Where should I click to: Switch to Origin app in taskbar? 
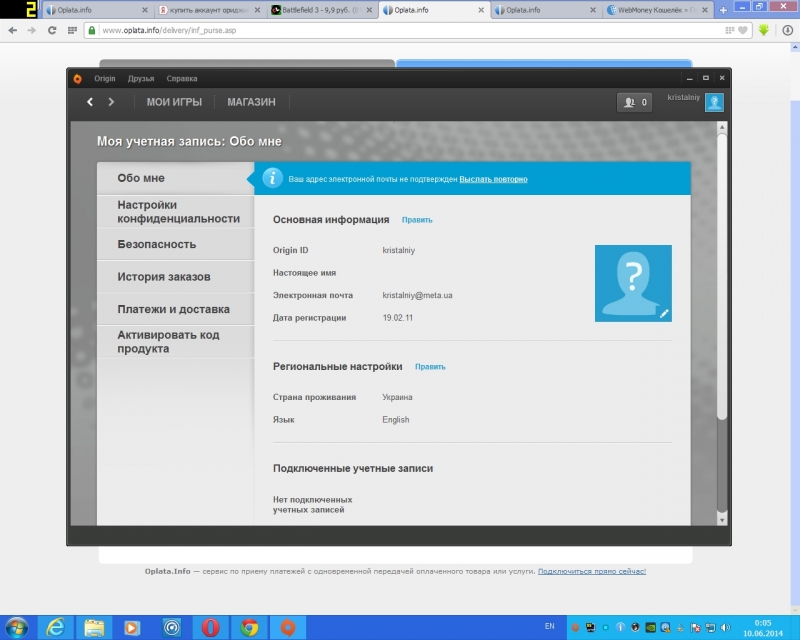tap(288, 628)
